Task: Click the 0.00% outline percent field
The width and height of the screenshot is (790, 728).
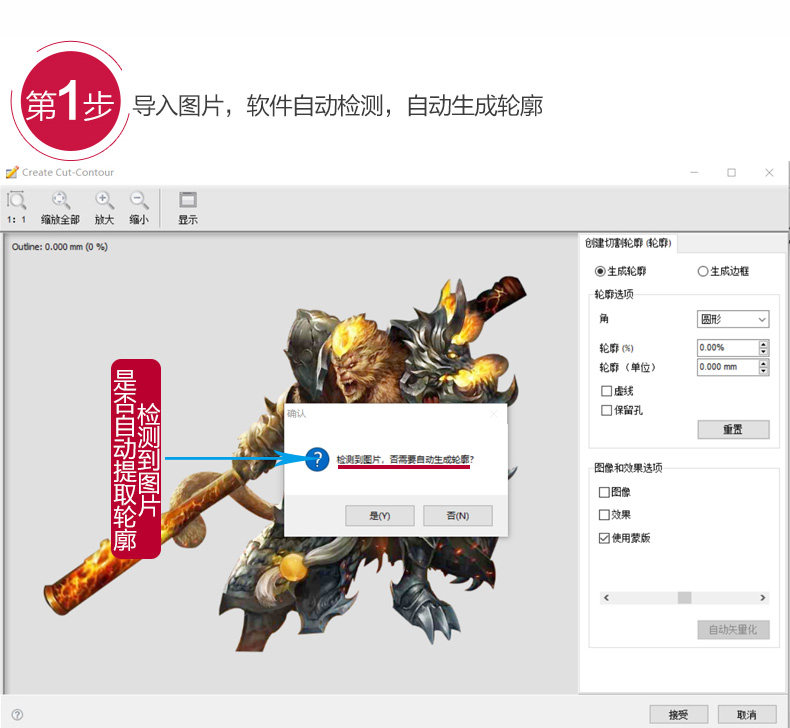Action: 728,348
